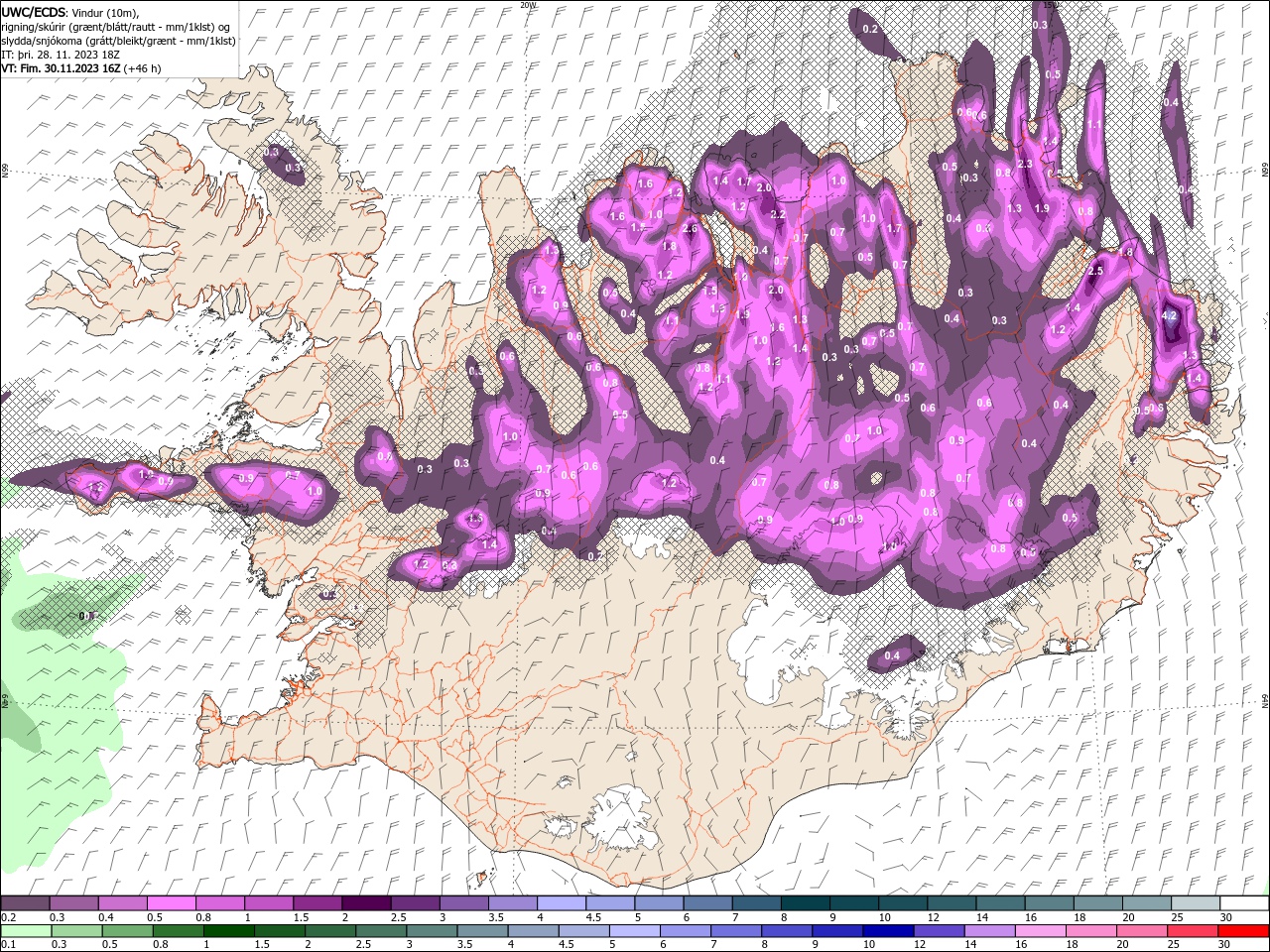Click the 2.2 snowfall value on the map
The height and width of the screenshot is (952, 1270).
[778, 214]
